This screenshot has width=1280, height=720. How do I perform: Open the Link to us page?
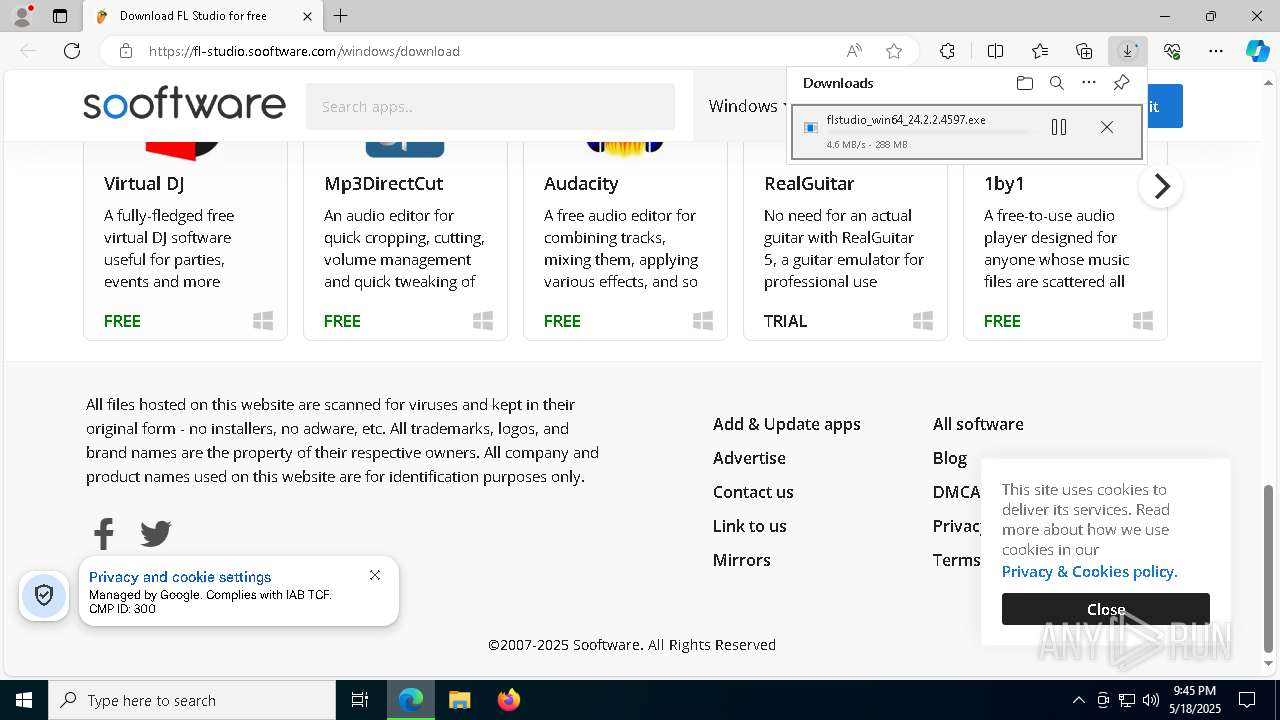pyautogui.click(x=750, y=526)
